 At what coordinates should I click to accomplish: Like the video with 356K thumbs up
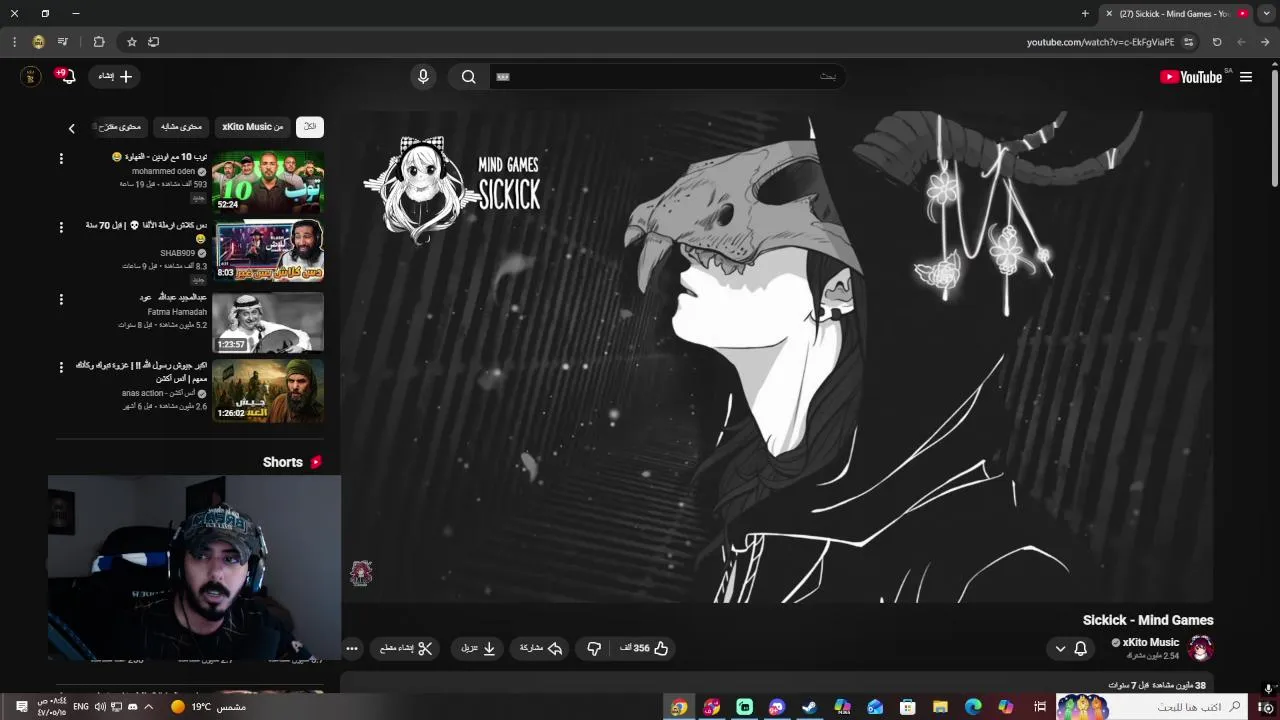coord(643,648)
